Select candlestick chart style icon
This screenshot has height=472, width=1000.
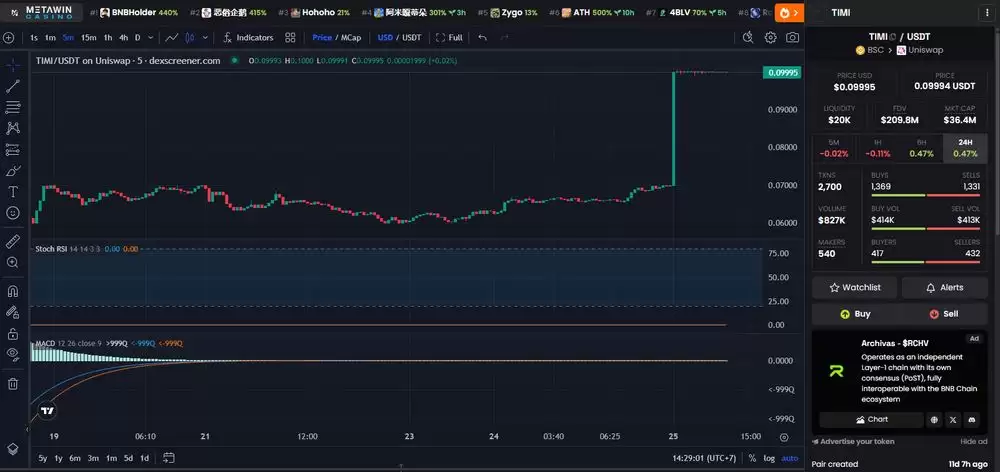(x=189, y=38)
